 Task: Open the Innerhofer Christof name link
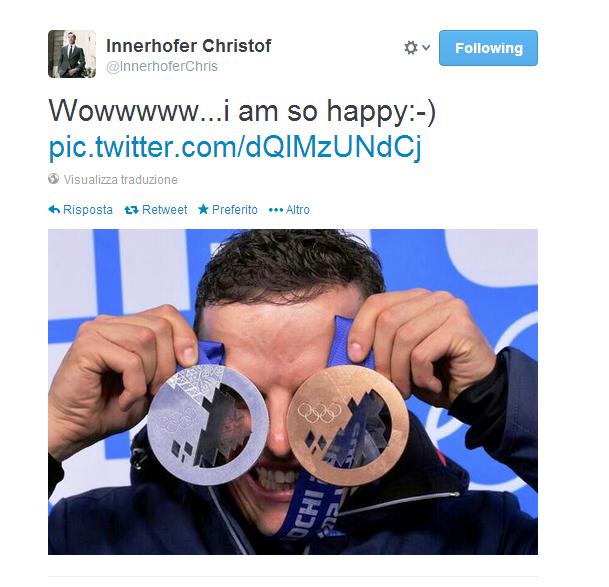189,45
